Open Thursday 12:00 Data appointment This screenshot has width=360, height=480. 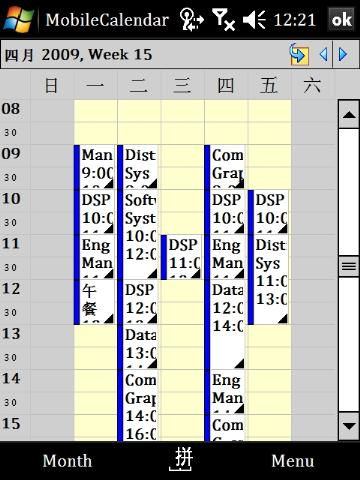pyautogui.click(x=224, y=324)
